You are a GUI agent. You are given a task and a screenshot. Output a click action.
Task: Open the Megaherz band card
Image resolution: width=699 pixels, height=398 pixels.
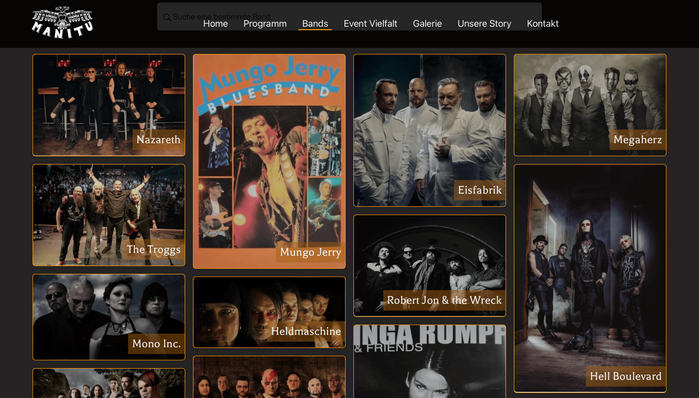coord(590,105)
